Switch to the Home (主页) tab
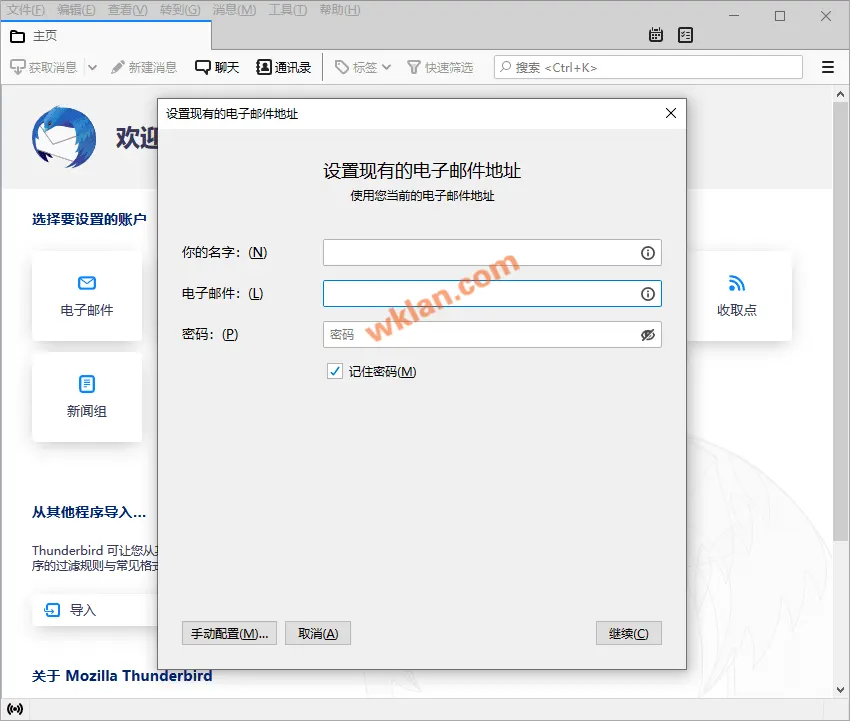850x721 pixels. point(106,36)
